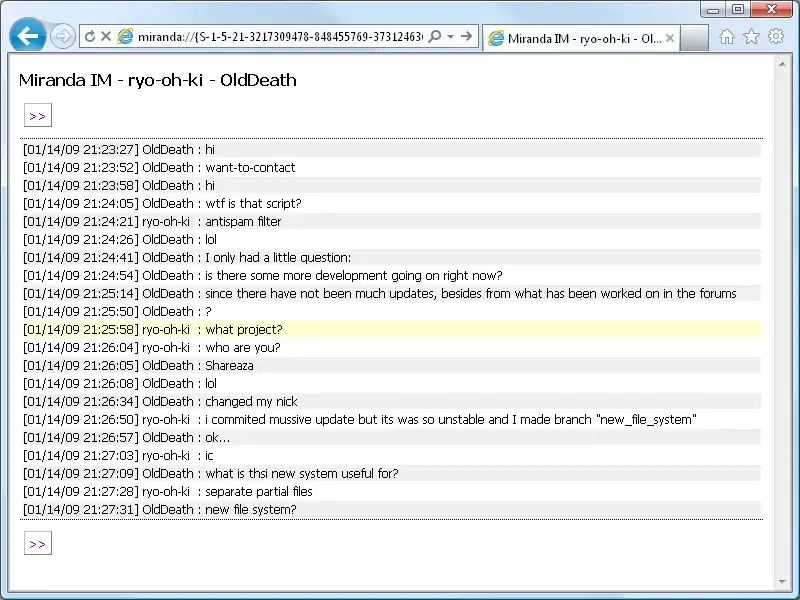Click the lone '?' message at 21:25:50

tap(208, 312)
